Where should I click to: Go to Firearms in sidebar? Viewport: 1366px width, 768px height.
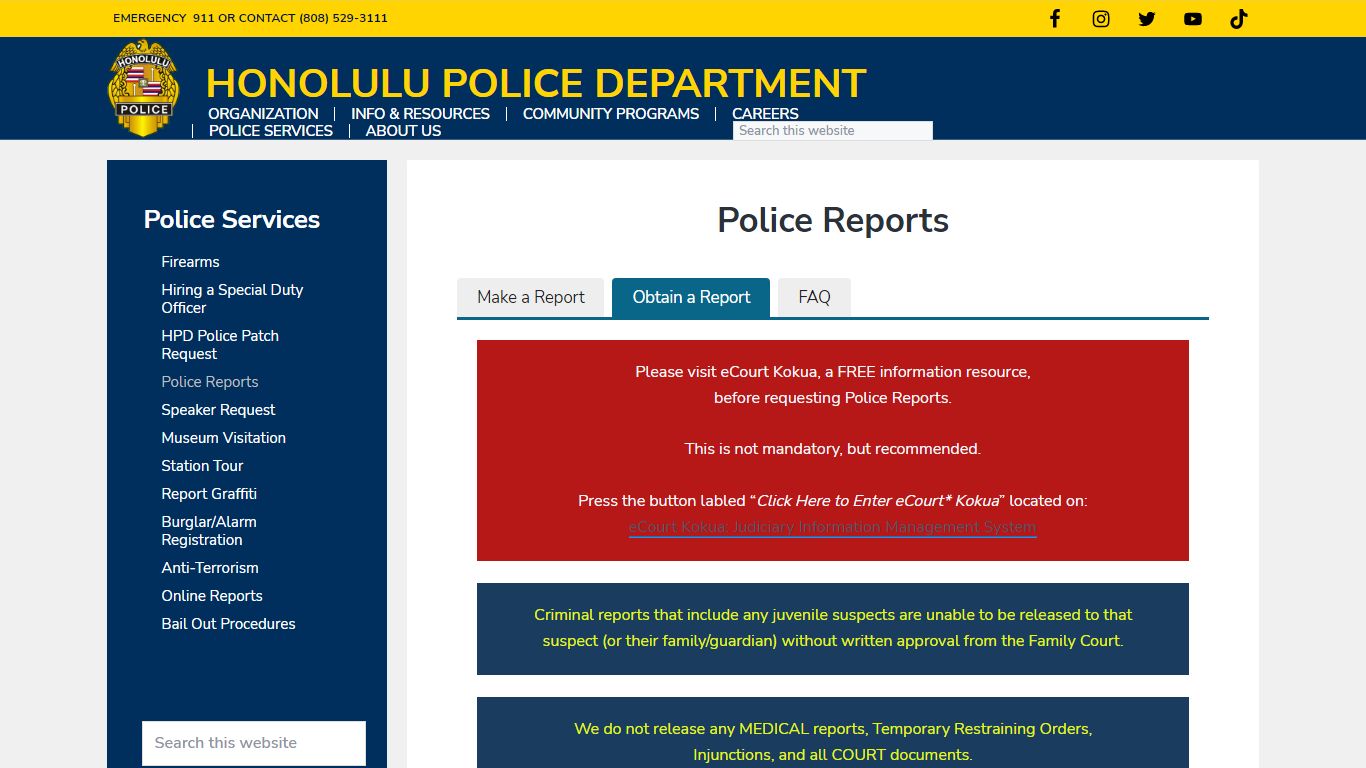click(x=190, y=262)
